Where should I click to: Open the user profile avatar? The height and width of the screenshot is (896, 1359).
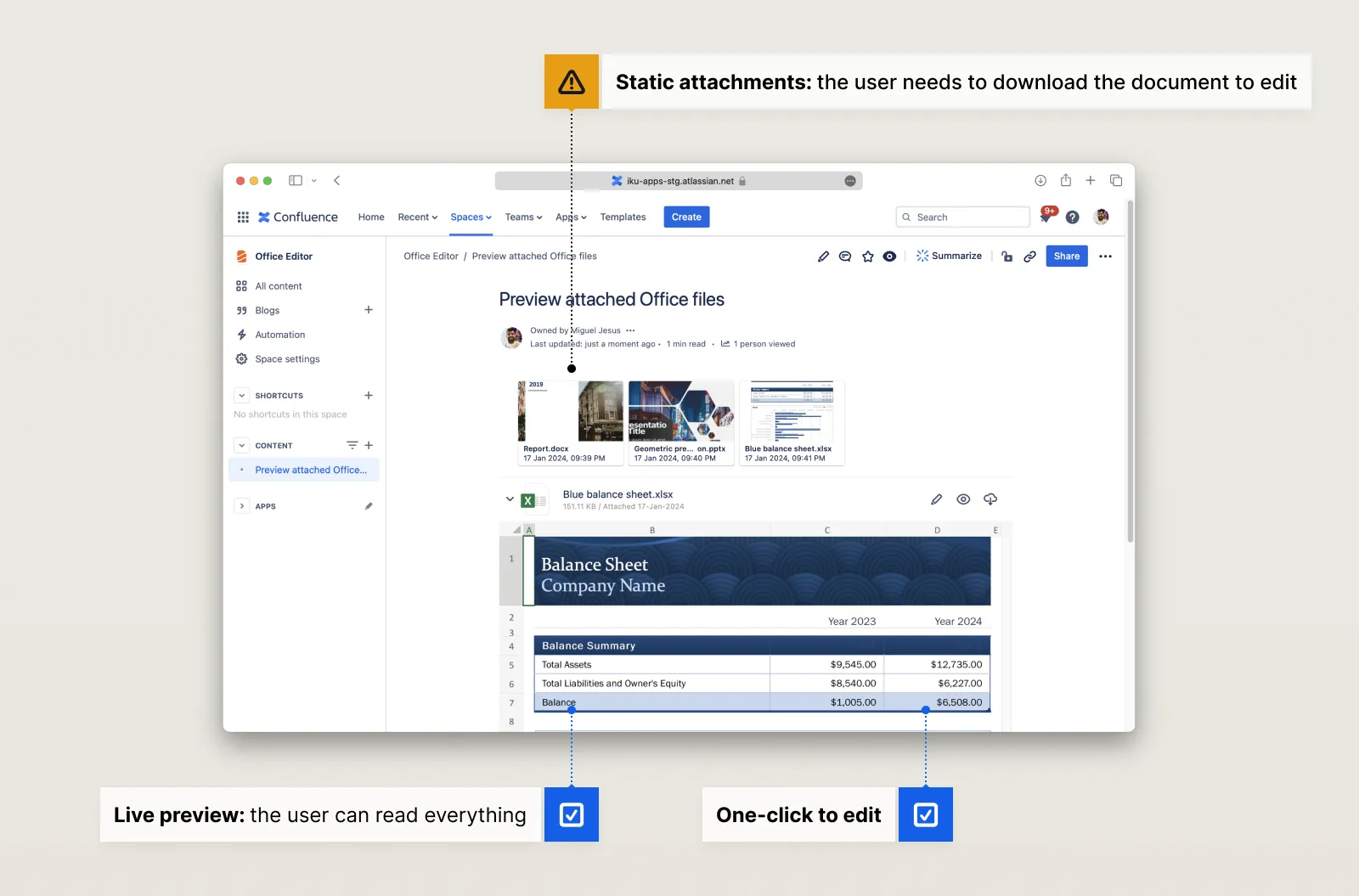pos(1102,217)
